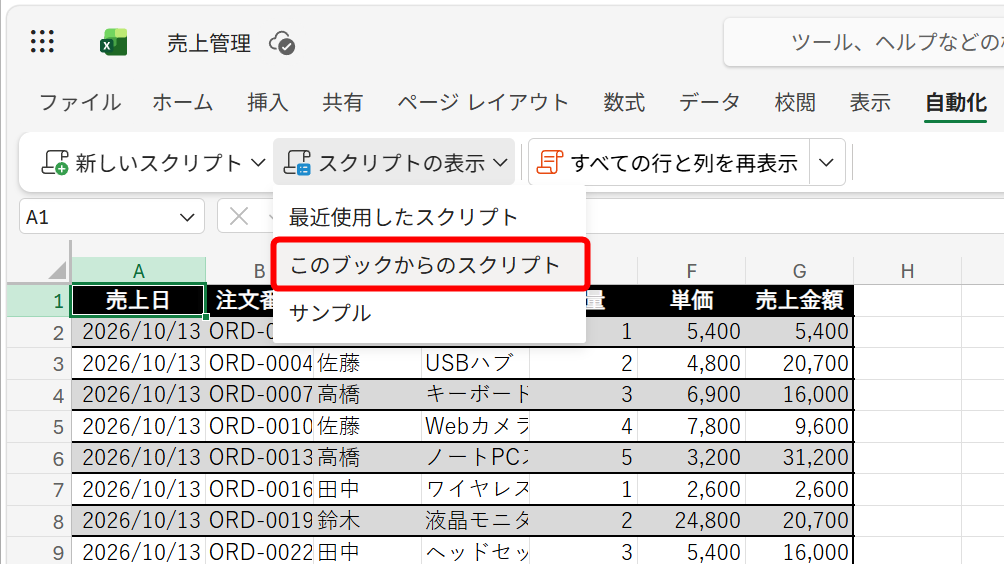Open the 校閲 tab
The height and width of the screenshot is (564, 1004).
point(795,102)
